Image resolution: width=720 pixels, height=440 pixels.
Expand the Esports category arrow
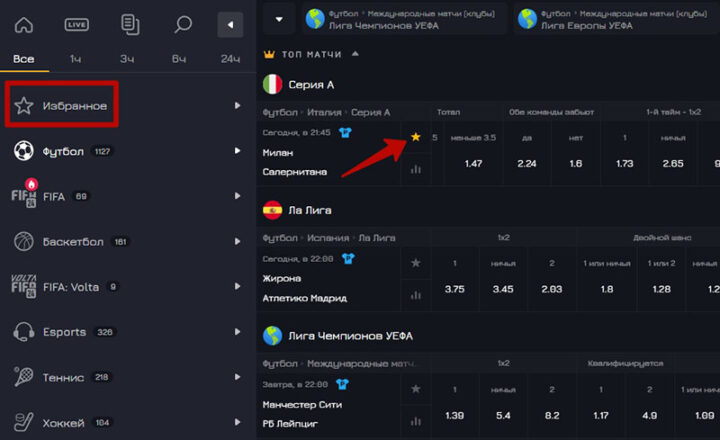click(x=237, y=332)
